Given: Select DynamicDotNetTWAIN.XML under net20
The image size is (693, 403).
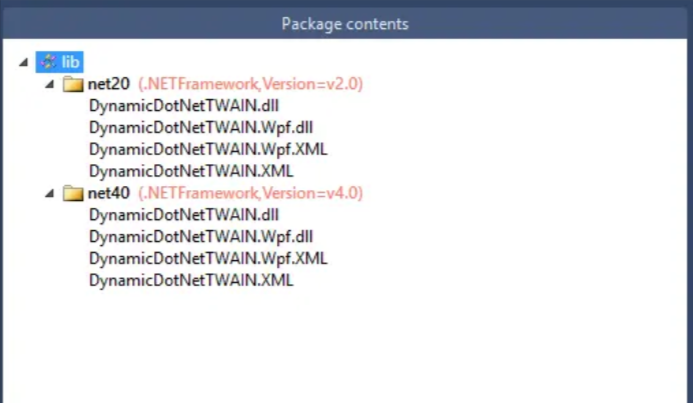Looking at the screenshot, I should coord(190,171).
